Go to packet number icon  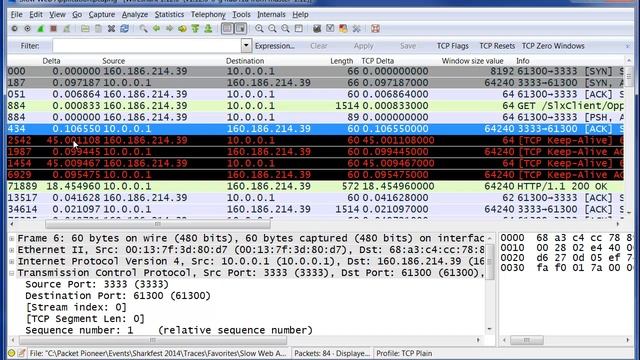[182, 29]
